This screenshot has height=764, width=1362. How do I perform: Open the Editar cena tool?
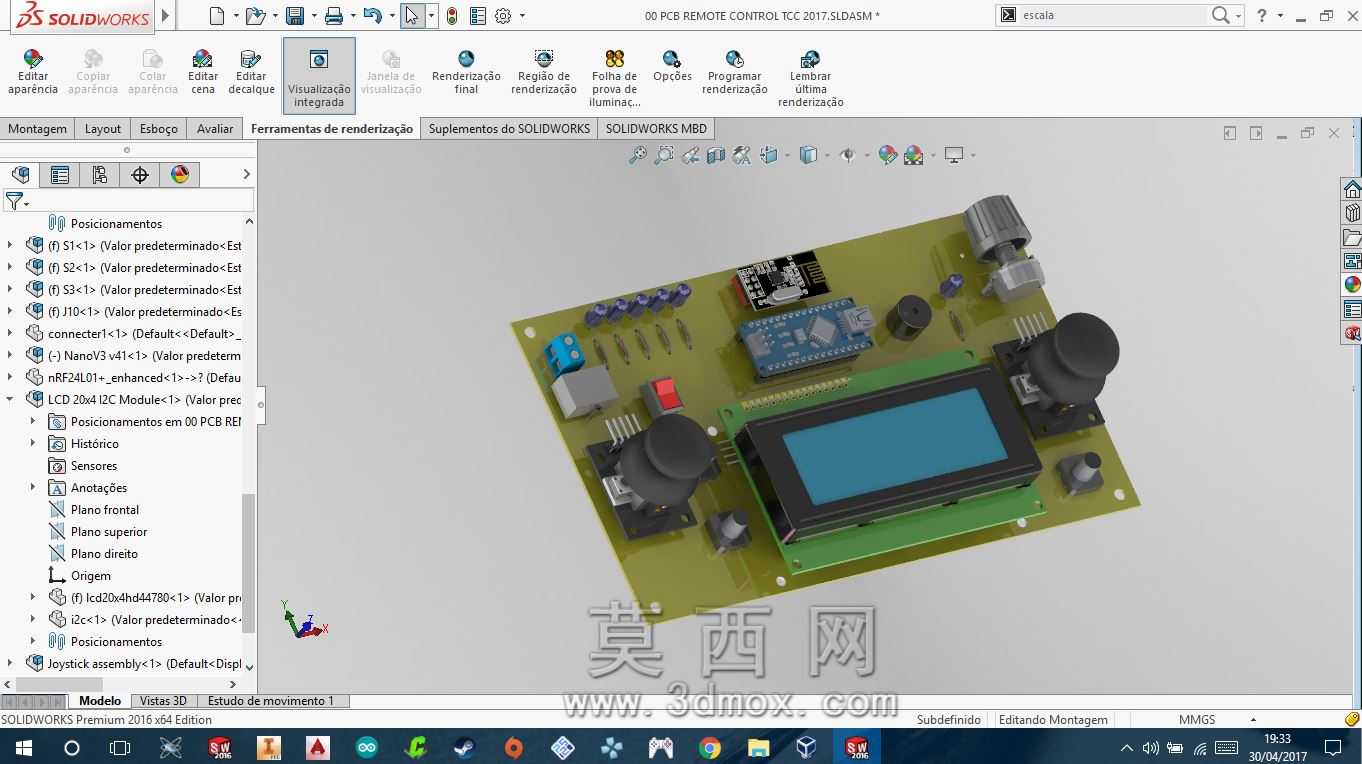(203, 72)
